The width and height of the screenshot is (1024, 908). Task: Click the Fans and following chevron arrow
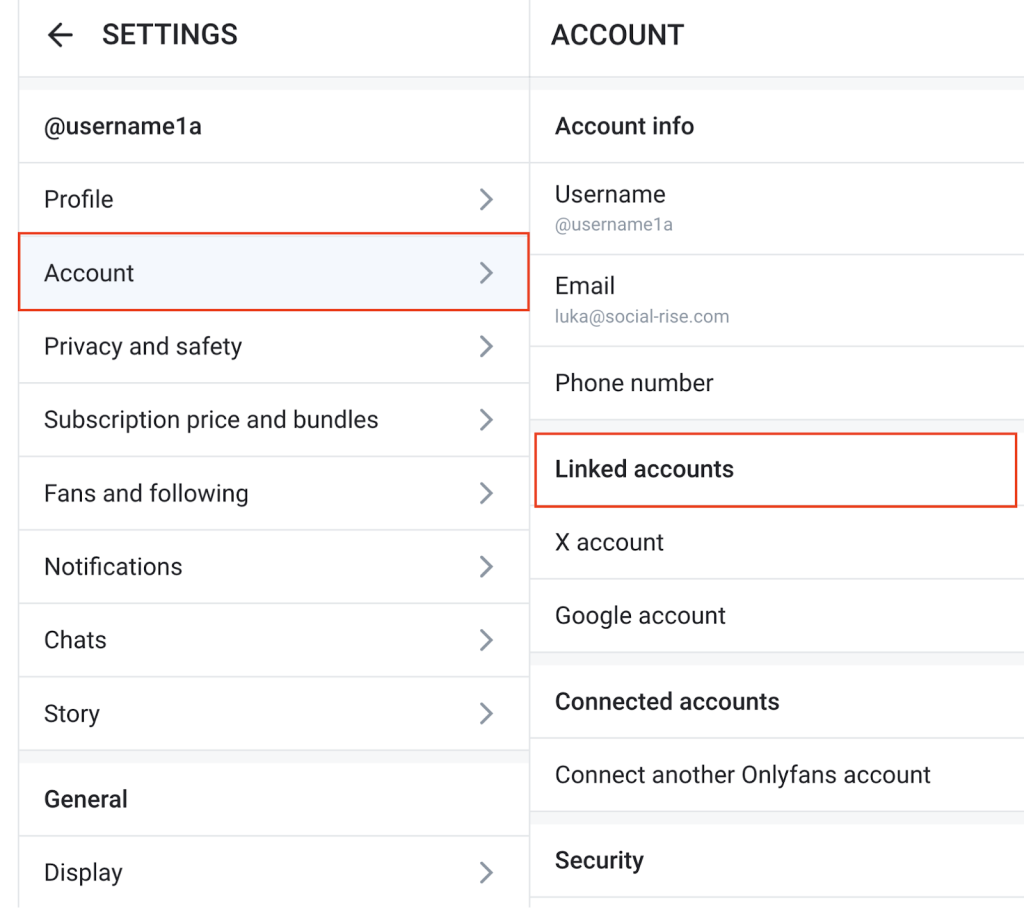(486, 493)
